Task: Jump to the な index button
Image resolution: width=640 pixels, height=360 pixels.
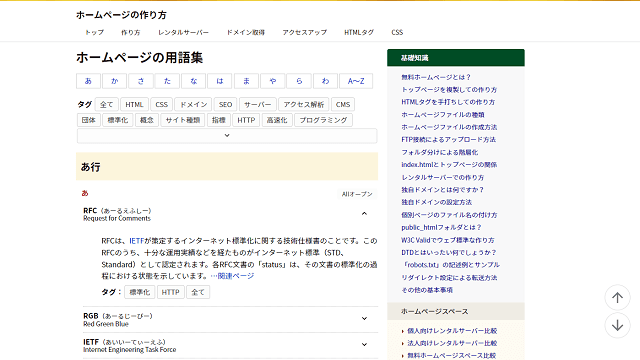Action: [193, 81]
